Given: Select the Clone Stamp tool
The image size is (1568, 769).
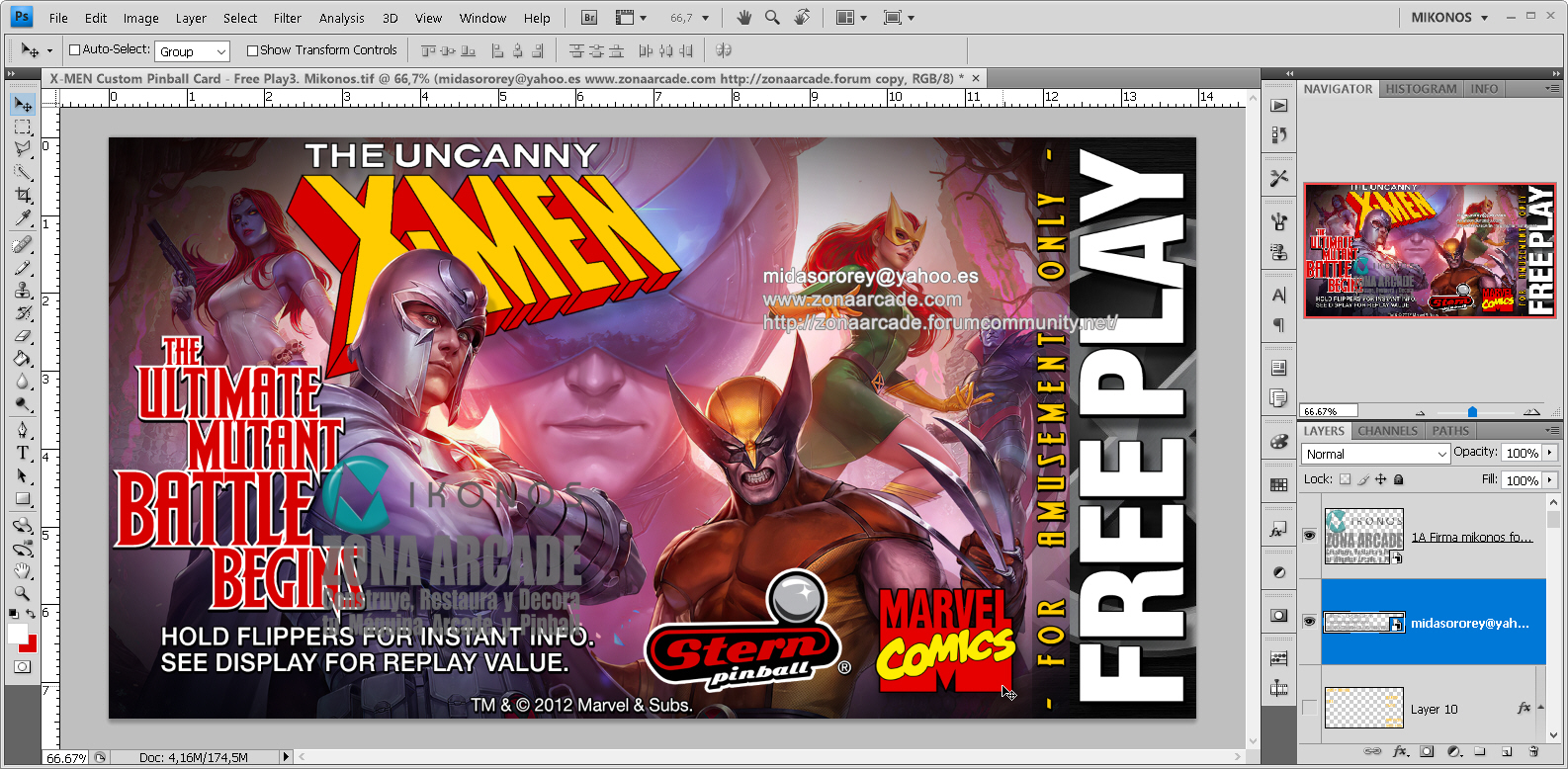Looking at the screenshot, I should point(23,290).
